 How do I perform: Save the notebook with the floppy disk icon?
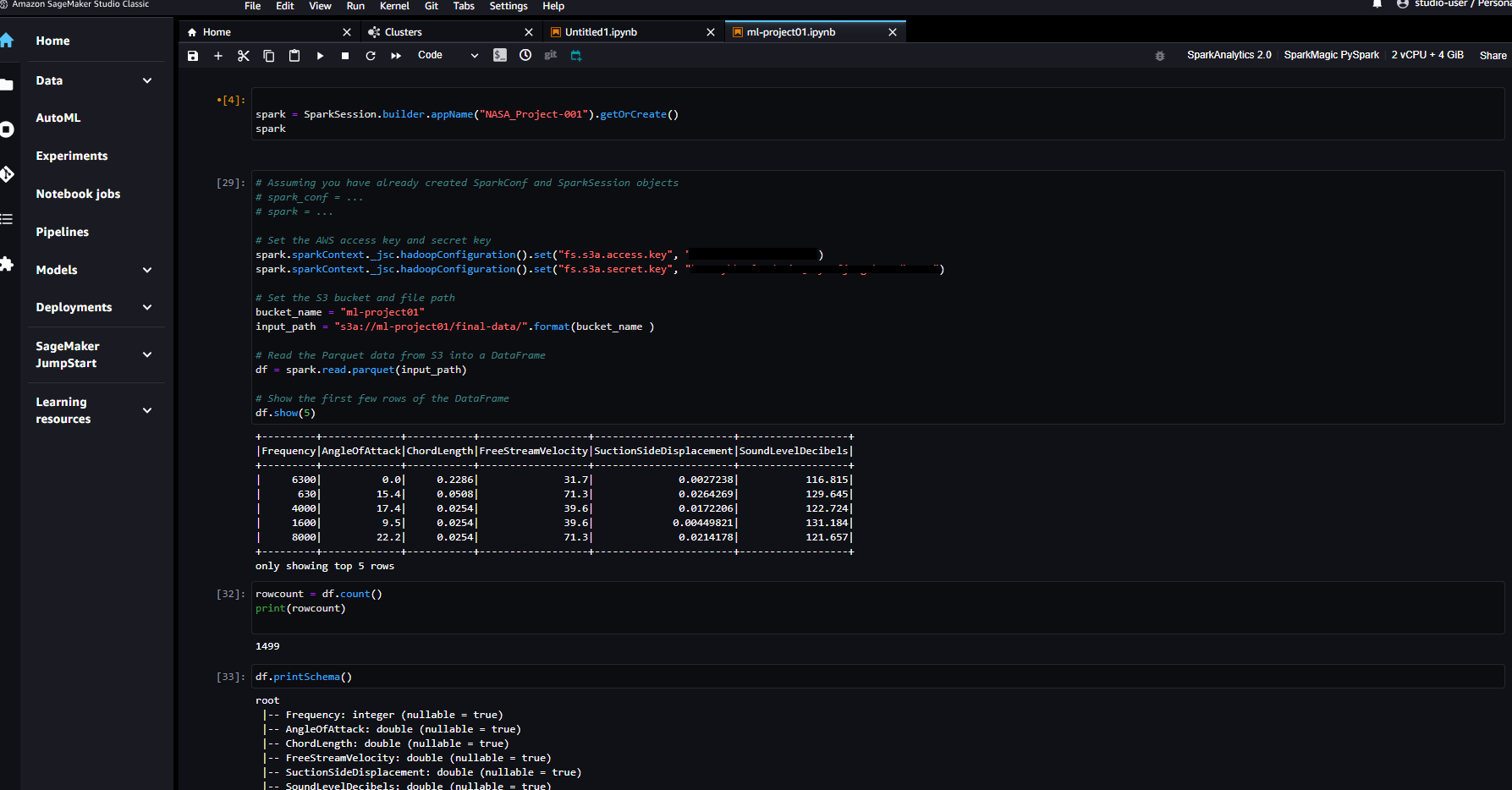tap(193, 56)
